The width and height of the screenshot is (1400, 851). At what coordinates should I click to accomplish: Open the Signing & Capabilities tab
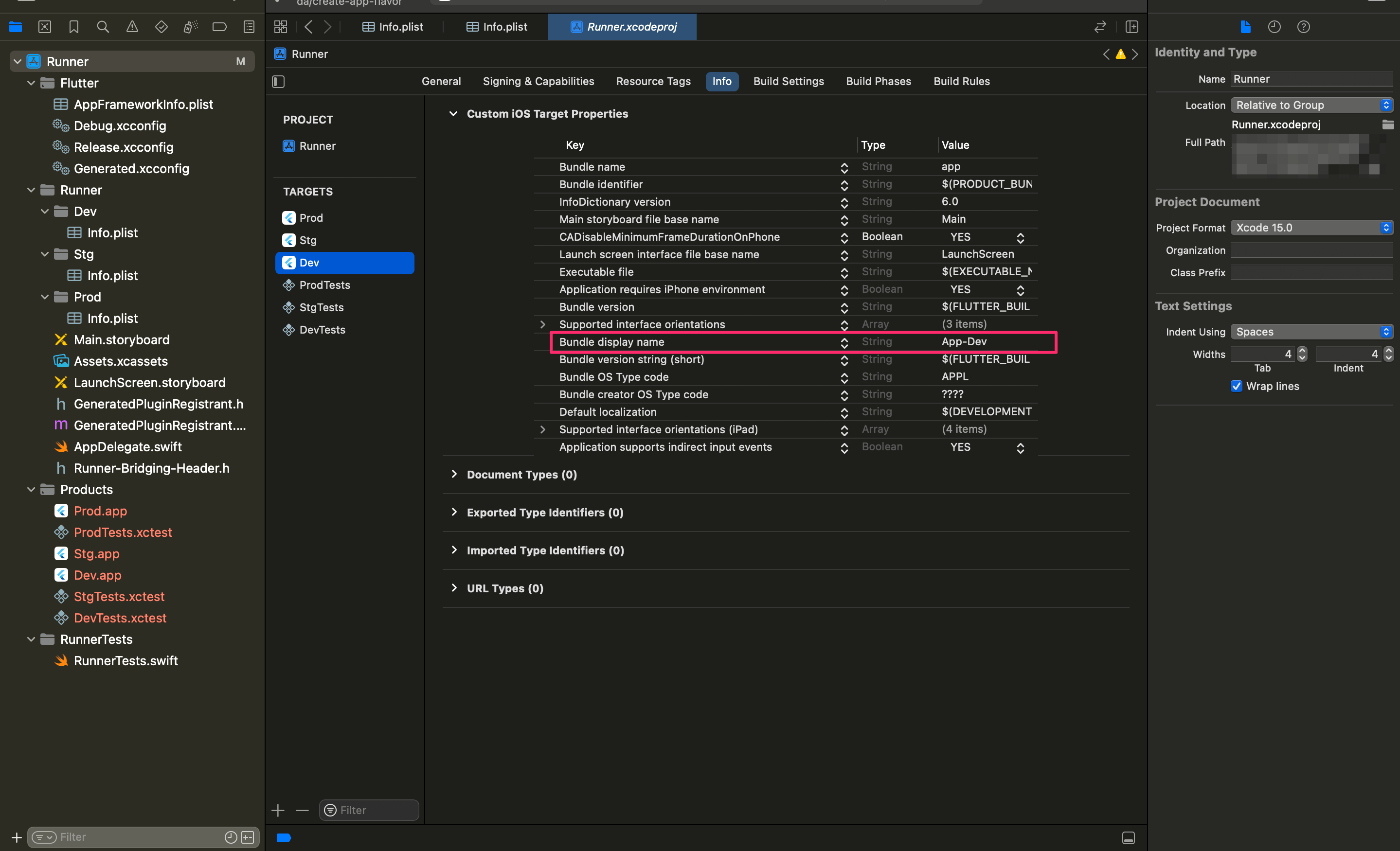(x=538, y=81)
